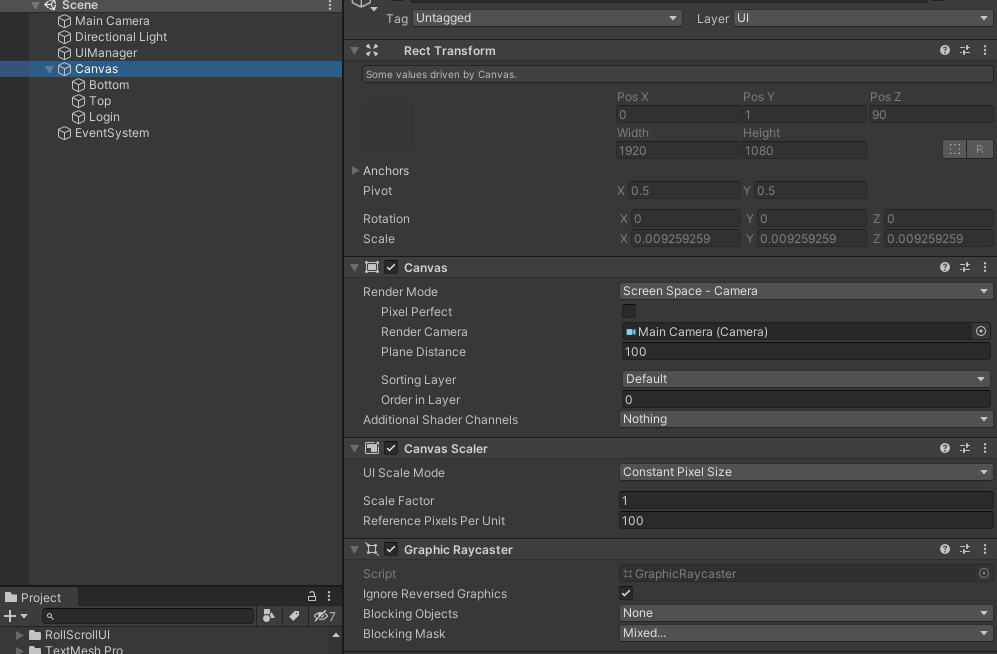Select UIManager in hierarchy
This screenshot has width=997, height=654.
[106, 53]
